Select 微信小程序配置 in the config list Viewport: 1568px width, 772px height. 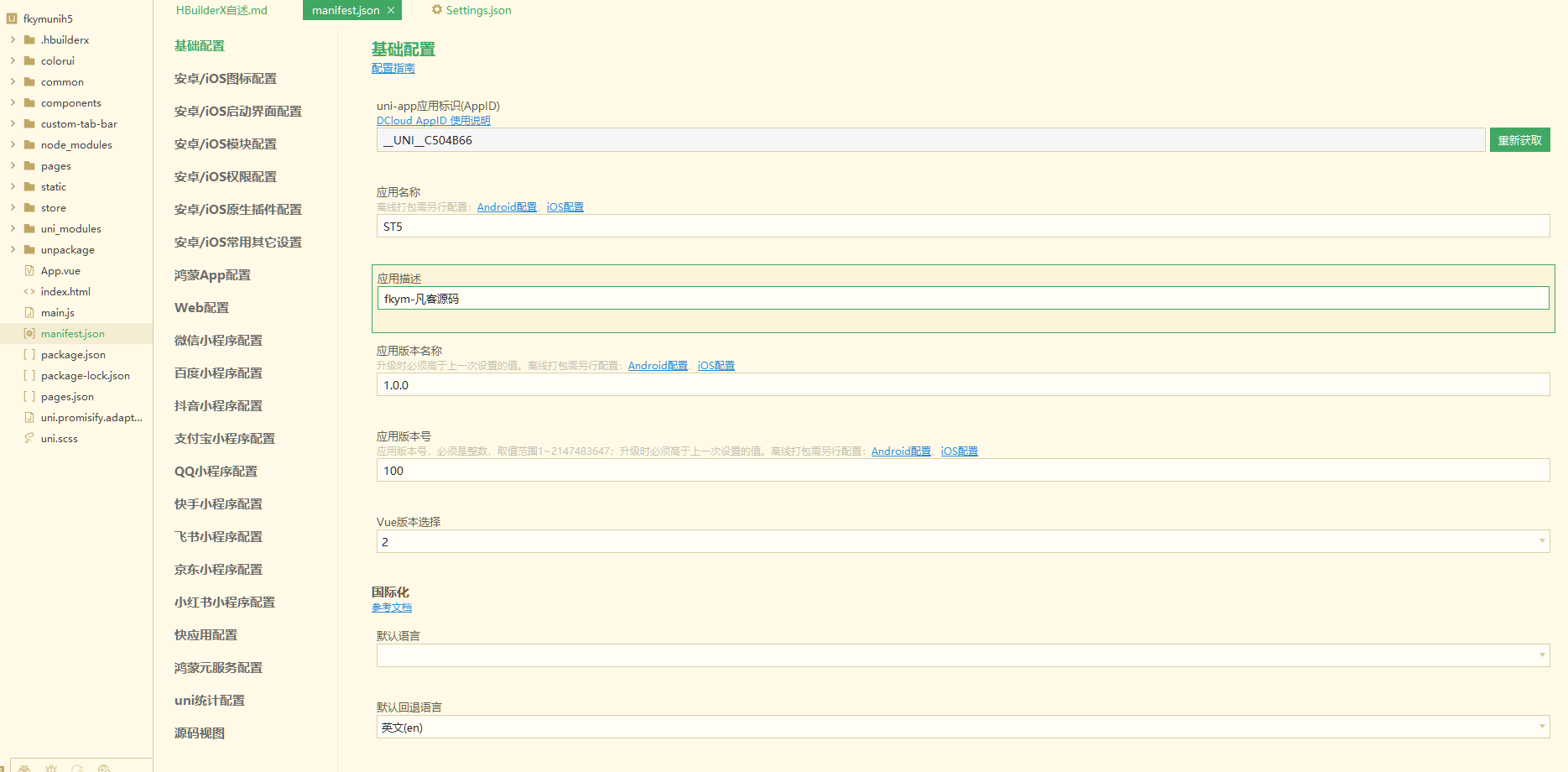point(217,340)
